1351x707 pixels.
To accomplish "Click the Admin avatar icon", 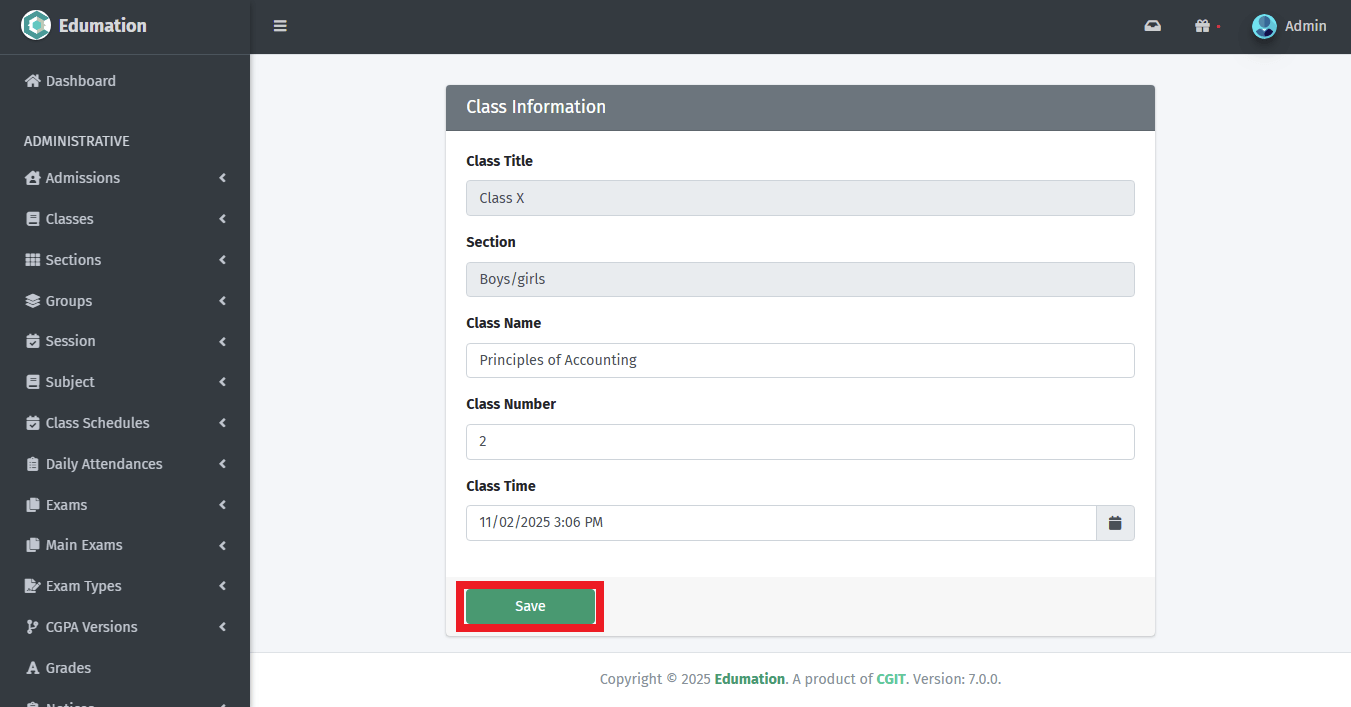I will tap(1264, 26).
